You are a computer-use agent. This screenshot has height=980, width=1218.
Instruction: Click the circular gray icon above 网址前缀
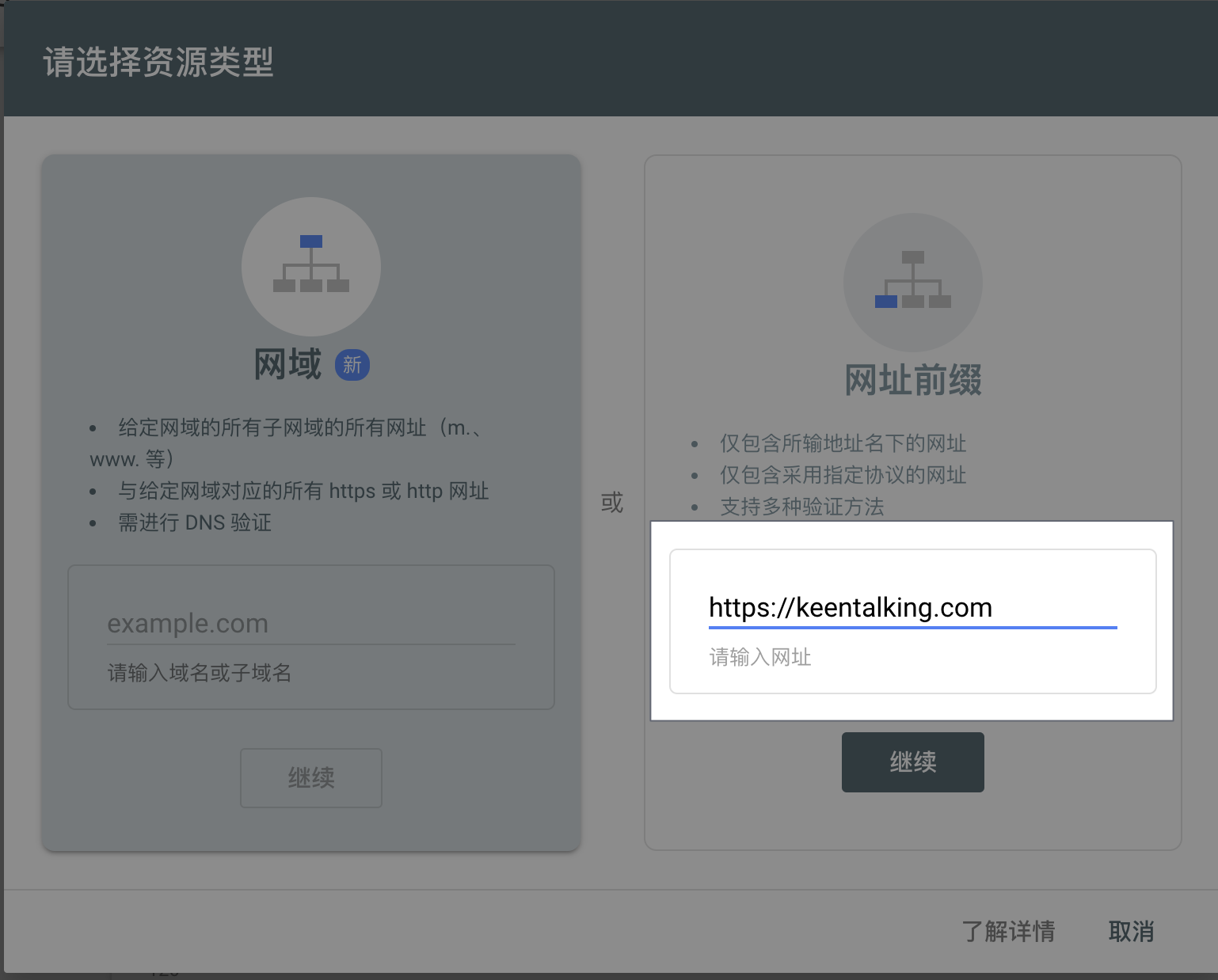point(912,282)
